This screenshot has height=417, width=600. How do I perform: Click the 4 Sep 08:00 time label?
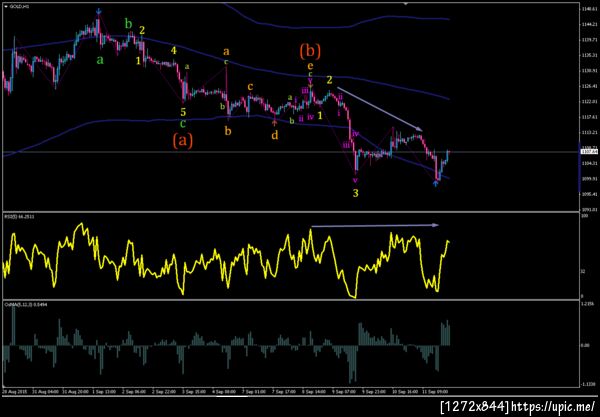(224, 392)
